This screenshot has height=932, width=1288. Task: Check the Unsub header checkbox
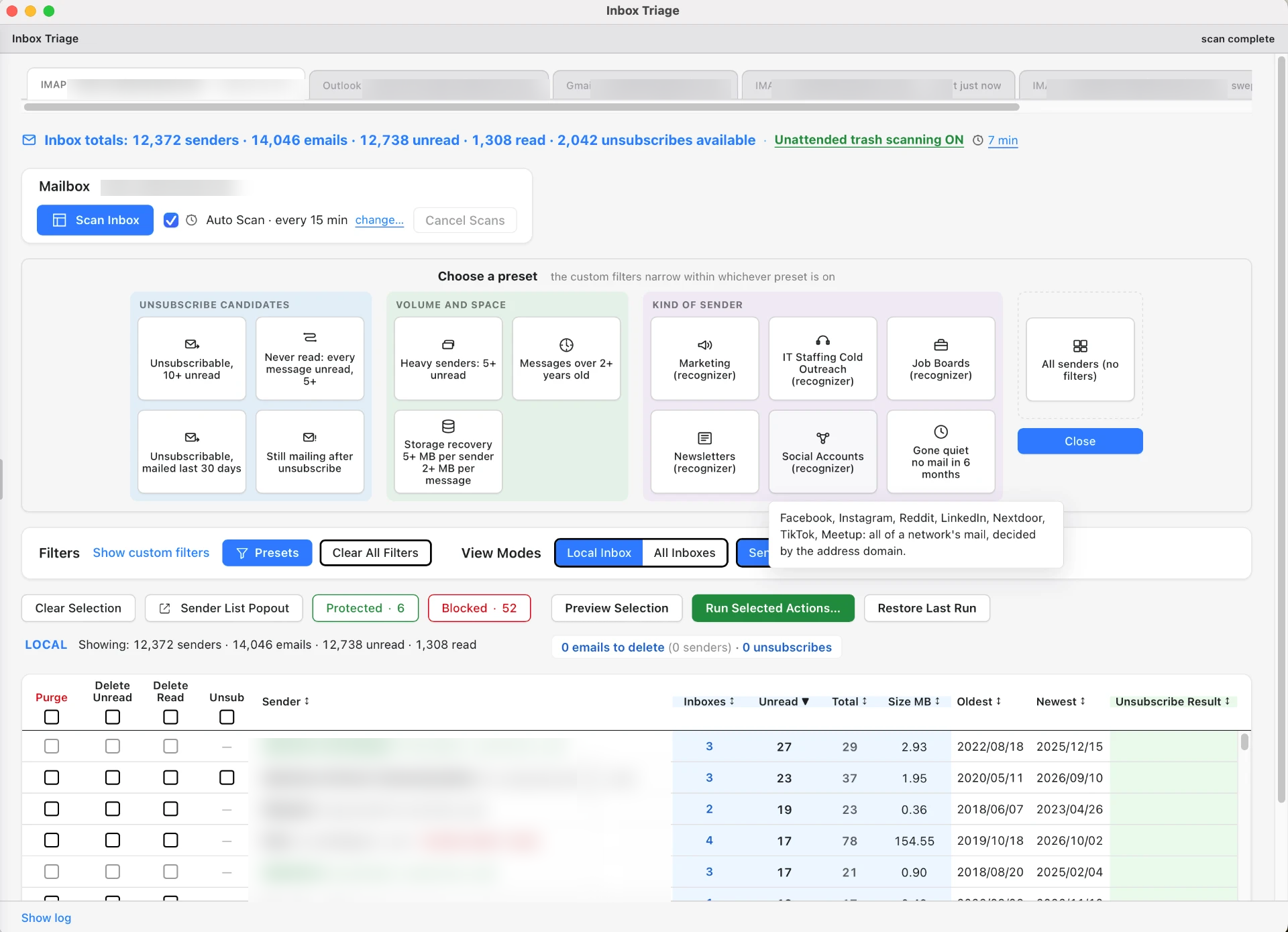pyautogui.click(x=227, y=717)
